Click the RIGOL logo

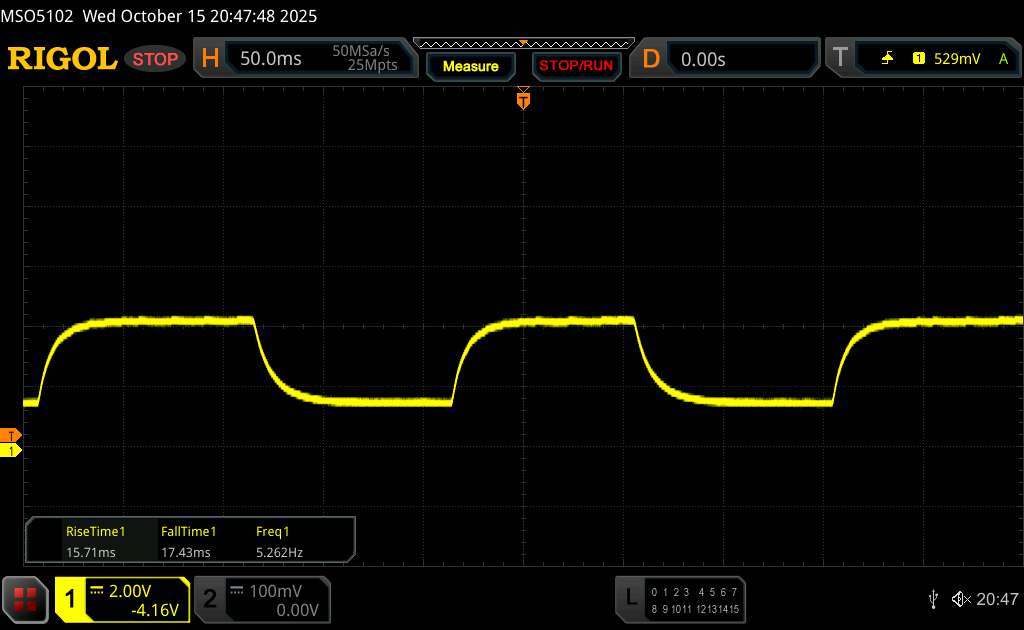(x=62, y=59)
